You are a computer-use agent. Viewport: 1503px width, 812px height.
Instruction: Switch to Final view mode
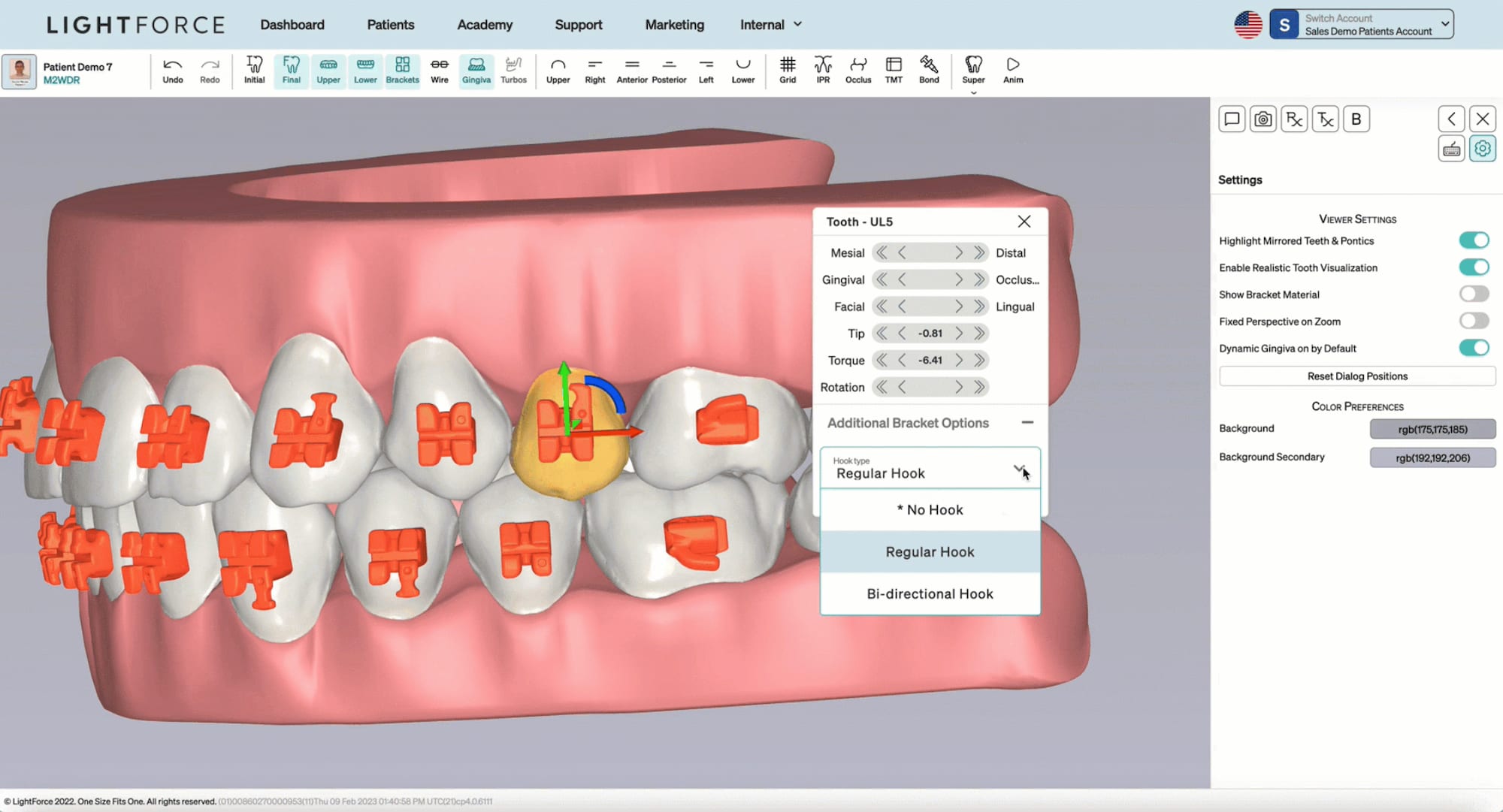(291, 70)
